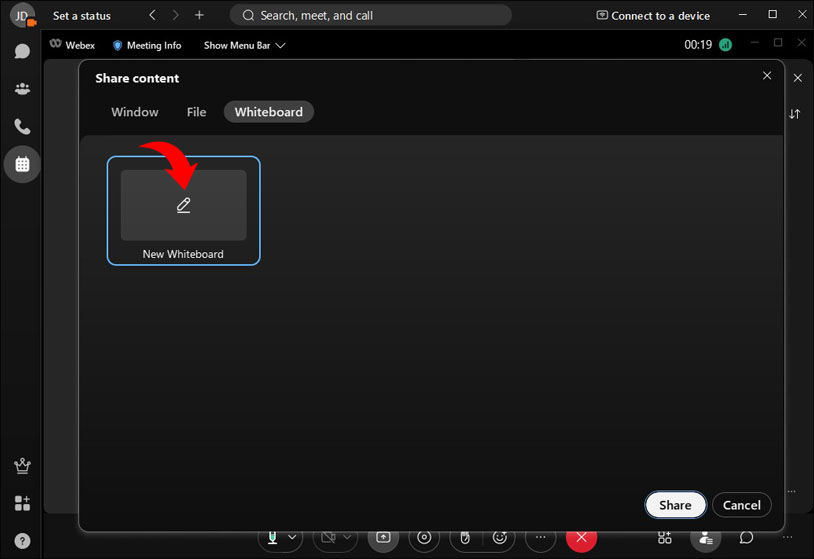
Task: Click the JD profile avatar
Action: 22,15
